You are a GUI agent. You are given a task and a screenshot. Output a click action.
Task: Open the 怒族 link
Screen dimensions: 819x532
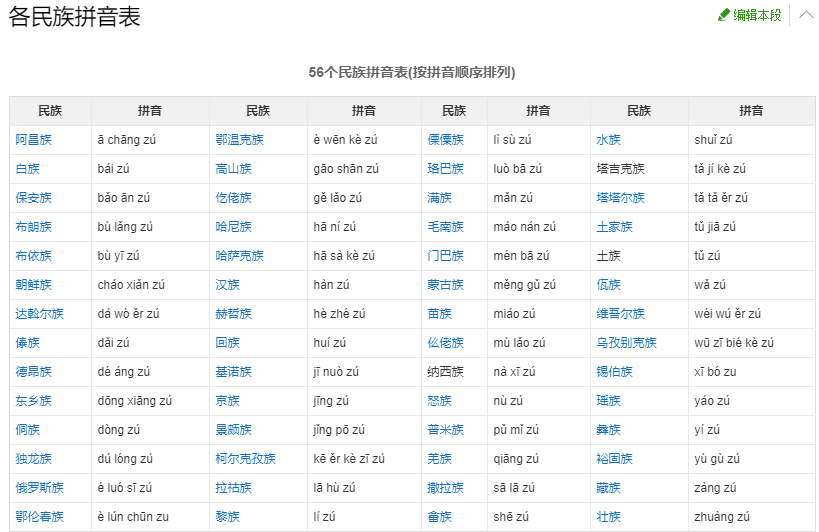pyautogui.click(x=440, y=400)
